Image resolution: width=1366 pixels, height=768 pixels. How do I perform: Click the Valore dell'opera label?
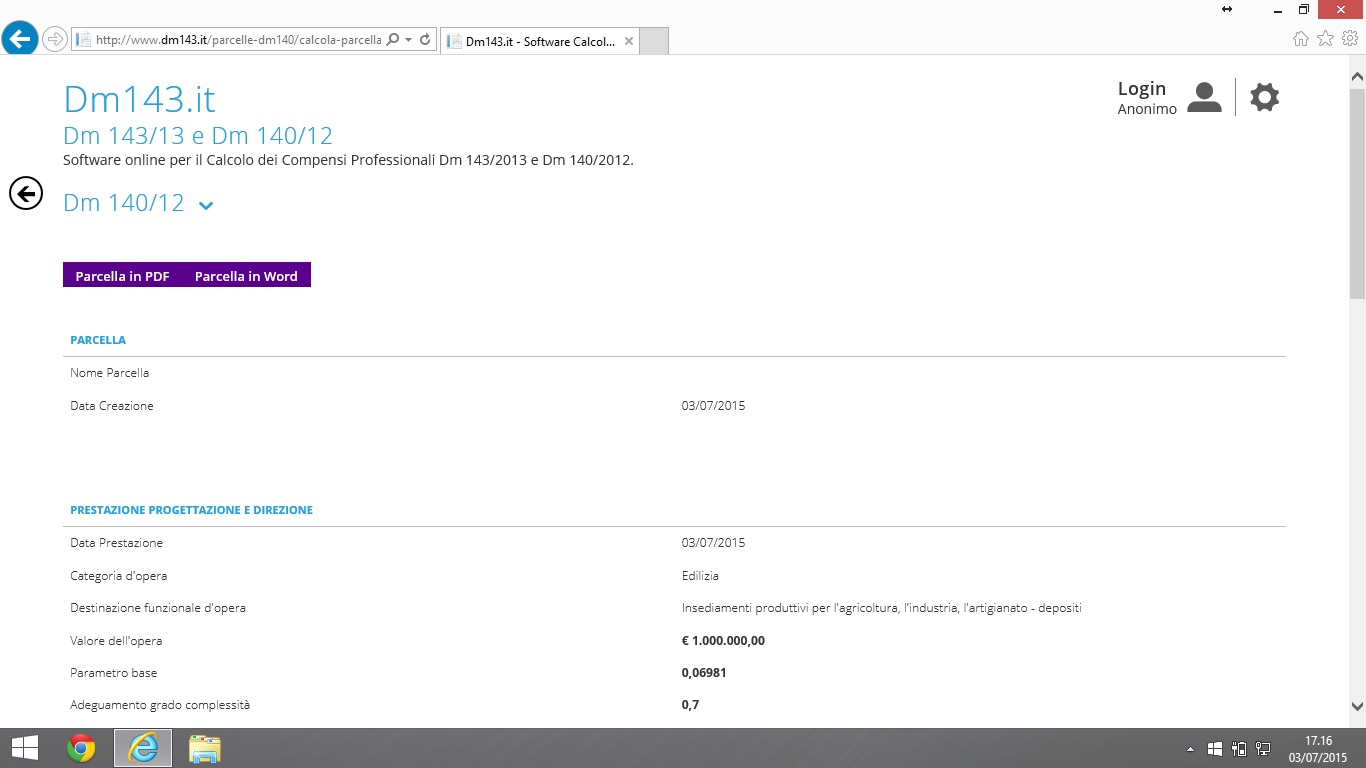point(116,641)
